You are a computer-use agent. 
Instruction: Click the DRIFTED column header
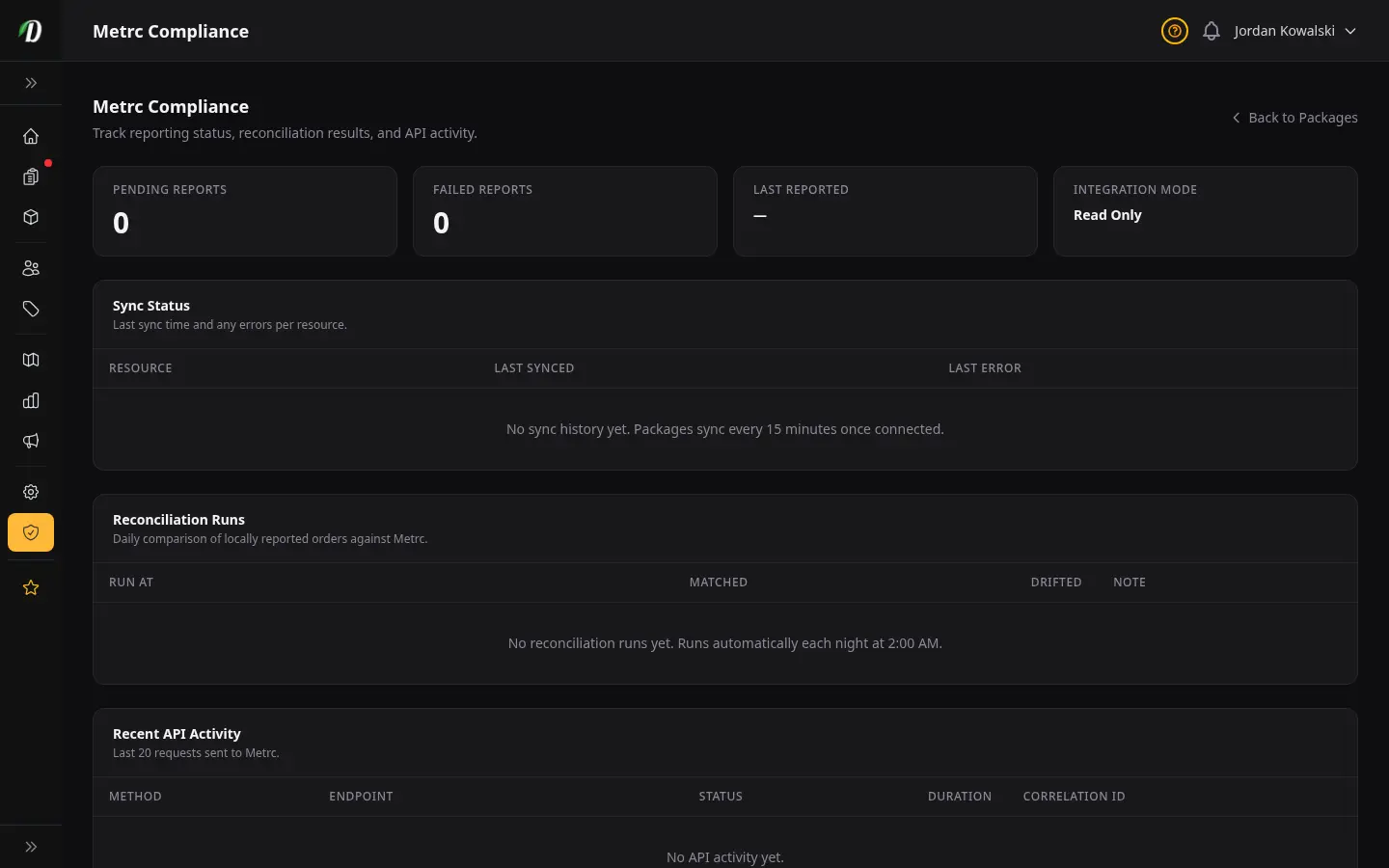(1056, 583)
